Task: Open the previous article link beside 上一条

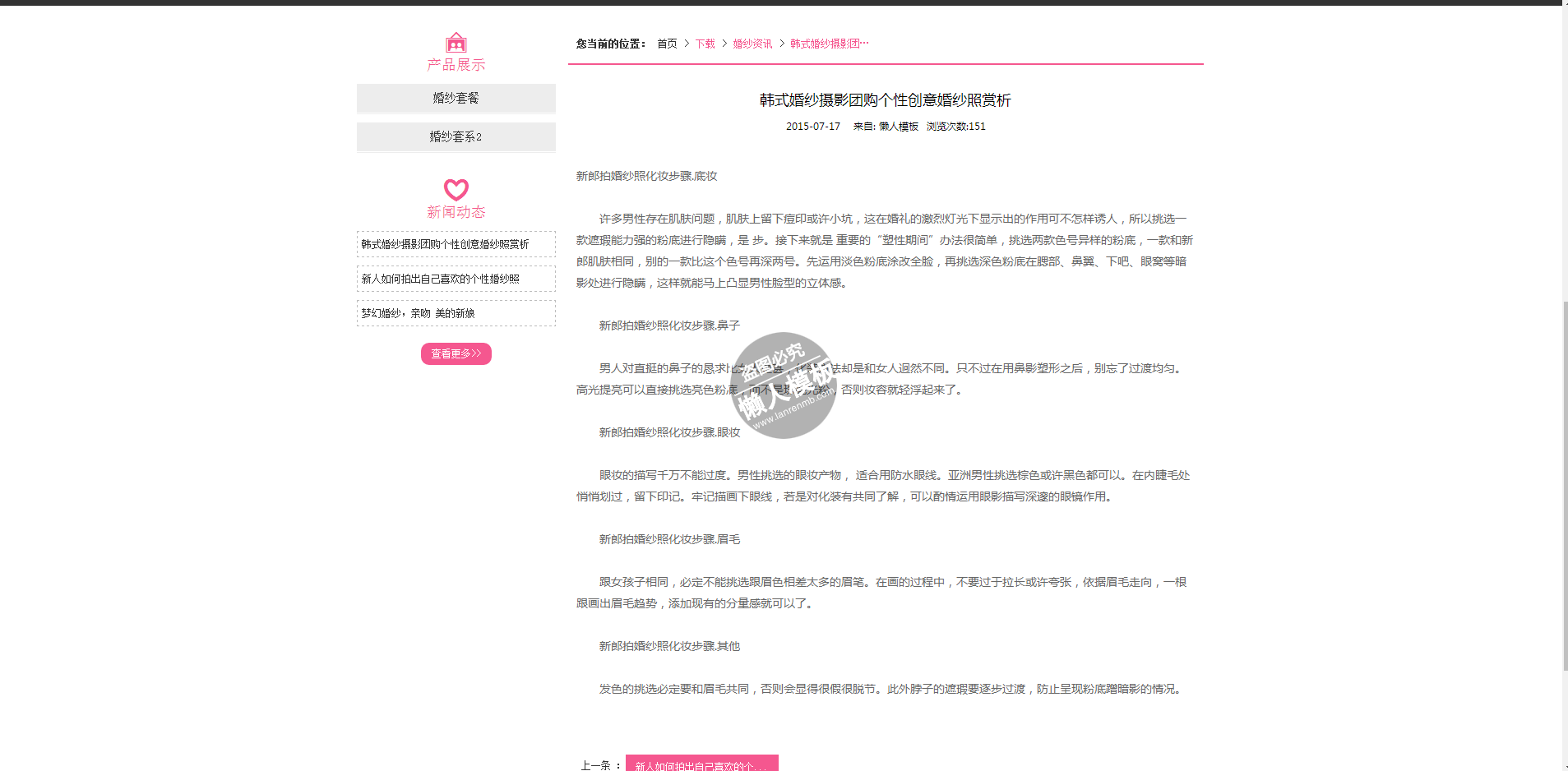Action: pos(701,764)
